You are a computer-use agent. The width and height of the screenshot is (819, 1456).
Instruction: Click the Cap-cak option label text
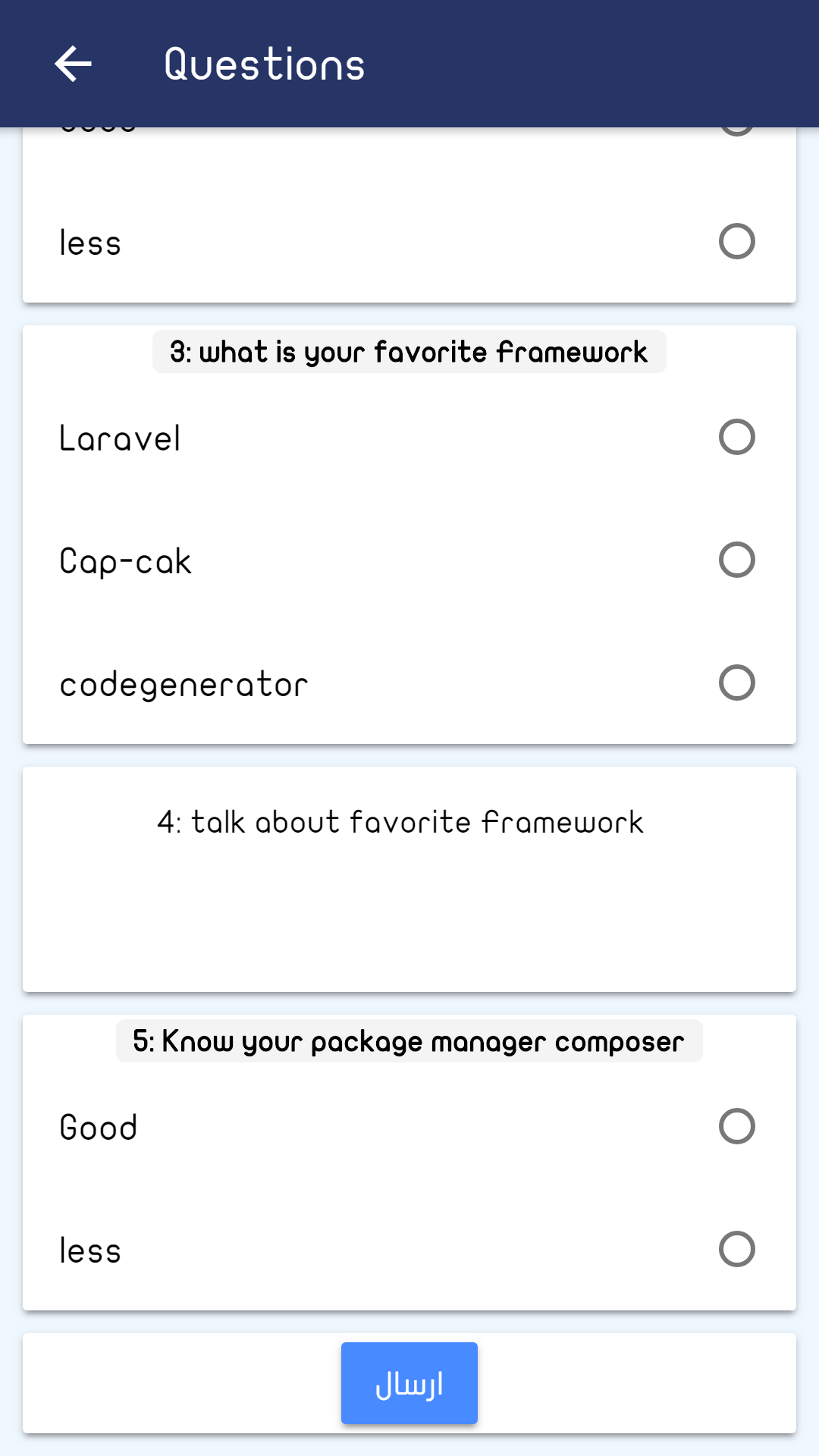126,562
